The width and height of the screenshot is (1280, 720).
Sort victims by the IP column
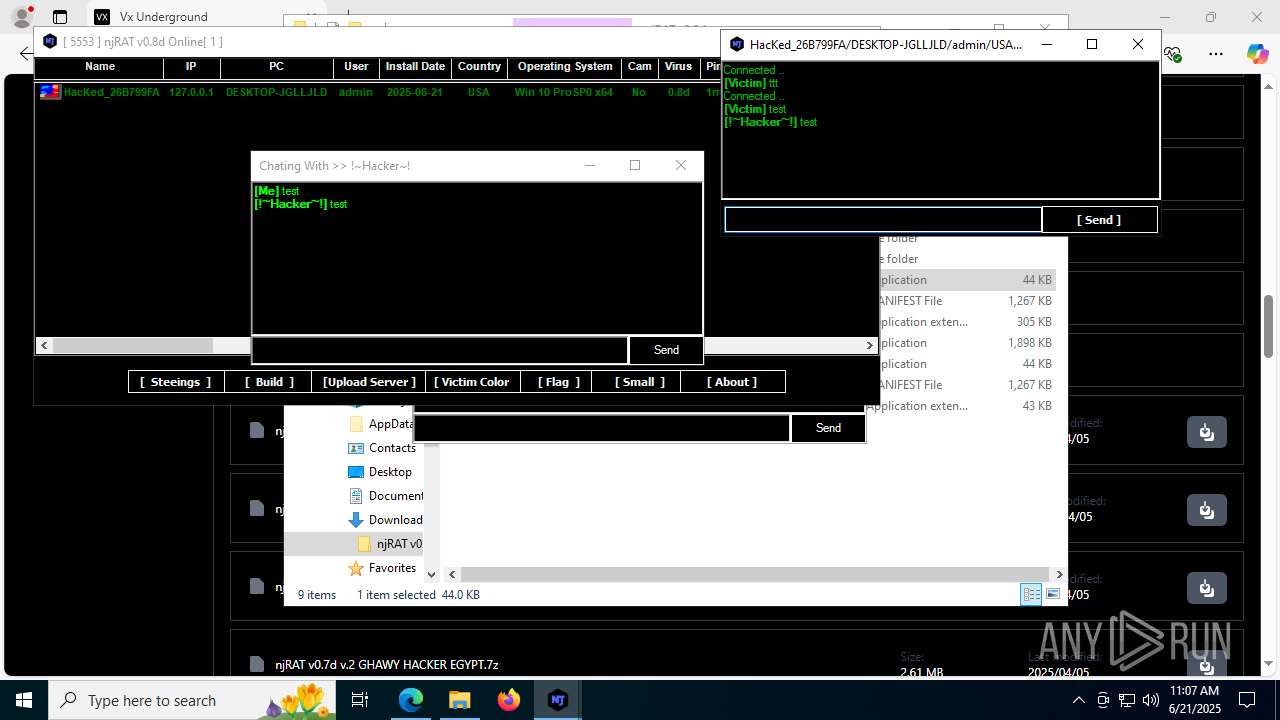pos(191,67)
